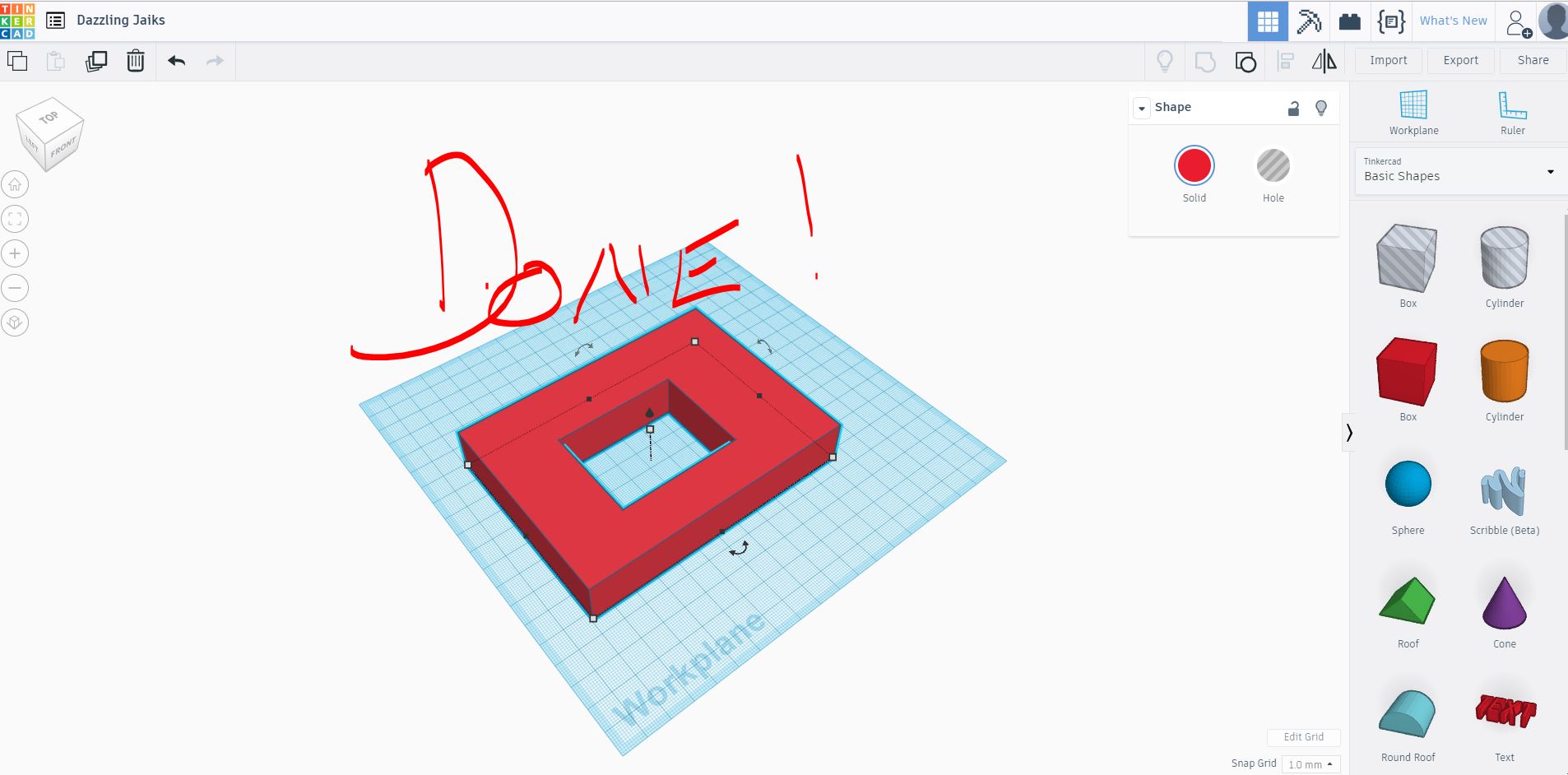This screenshot has height=775, width=1568.
Task: Open the Snap Grid size dropdown
Action: point(1310,764)
